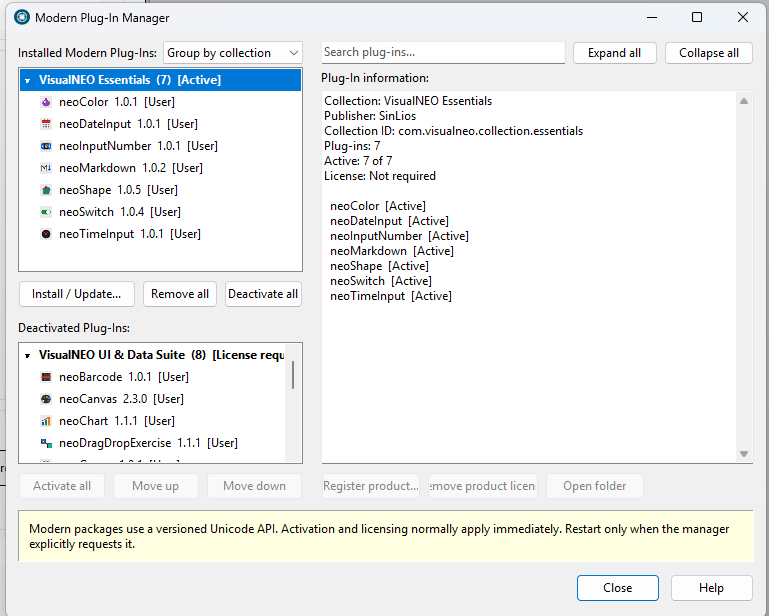Viewport: 769px width, 616px height.
Task: Click the Remove all button
Action: (180, 294)
